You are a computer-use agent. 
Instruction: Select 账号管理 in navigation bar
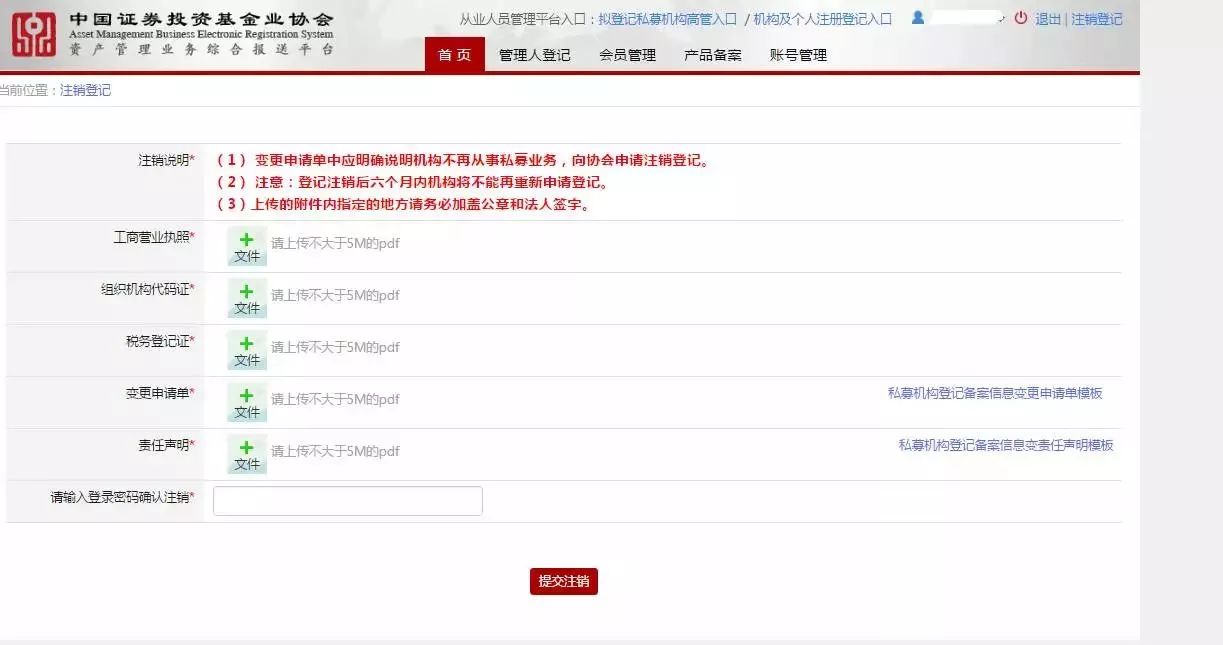[798, 55]
